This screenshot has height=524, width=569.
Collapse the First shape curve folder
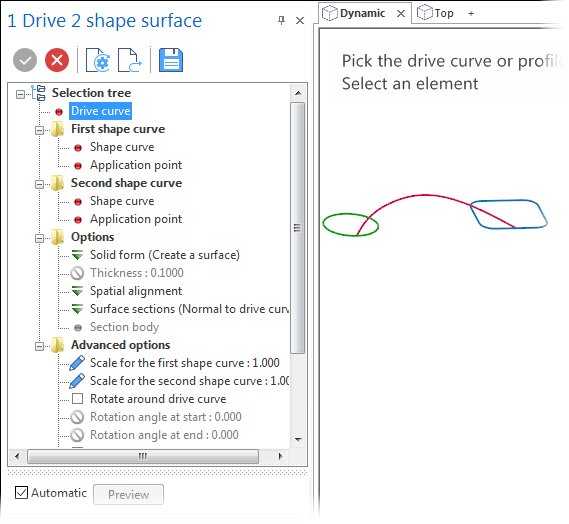pos(39,130)
